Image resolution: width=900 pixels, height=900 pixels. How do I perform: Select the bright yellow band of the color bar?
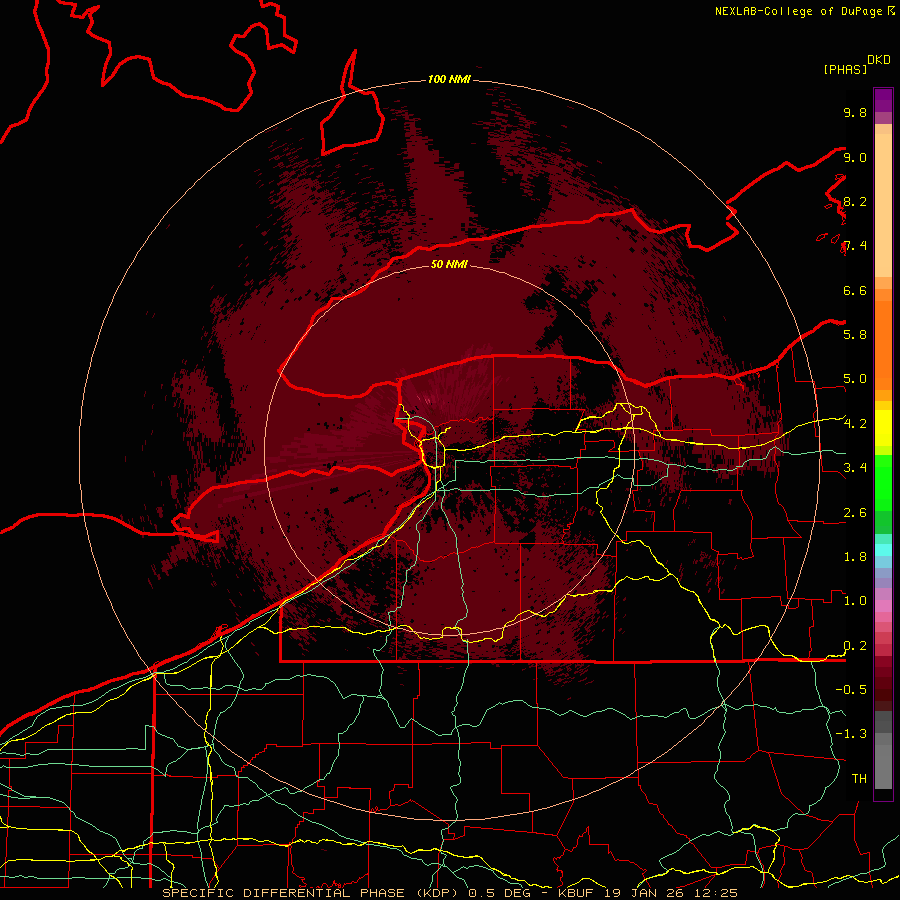[x=883, y=428]
